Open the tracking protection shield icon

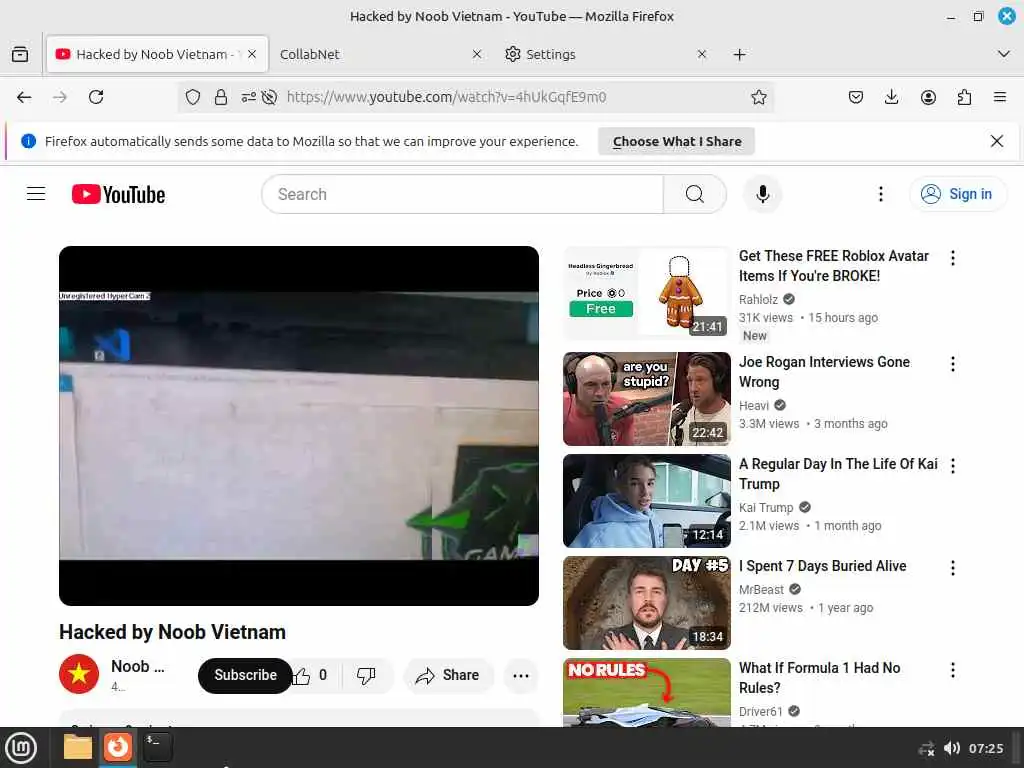tap(193, 97)
